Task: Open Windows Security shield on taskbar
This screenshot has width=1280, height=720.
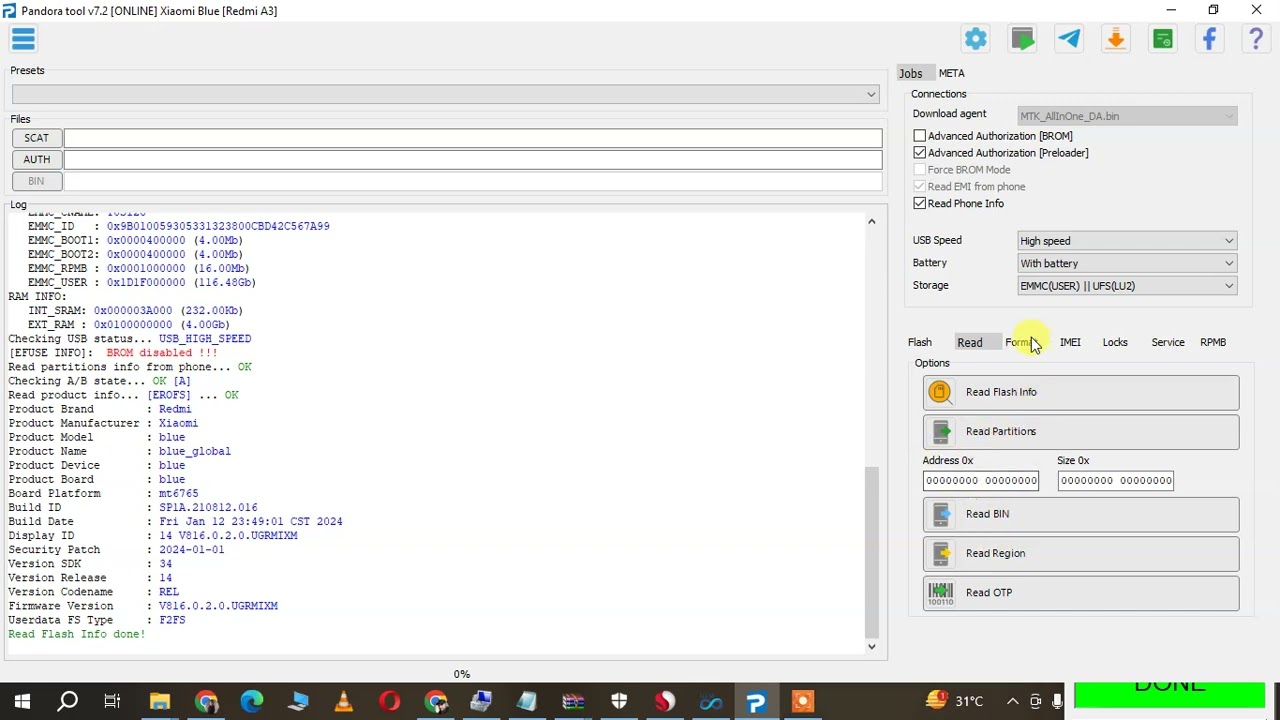Action: [619, 701]
